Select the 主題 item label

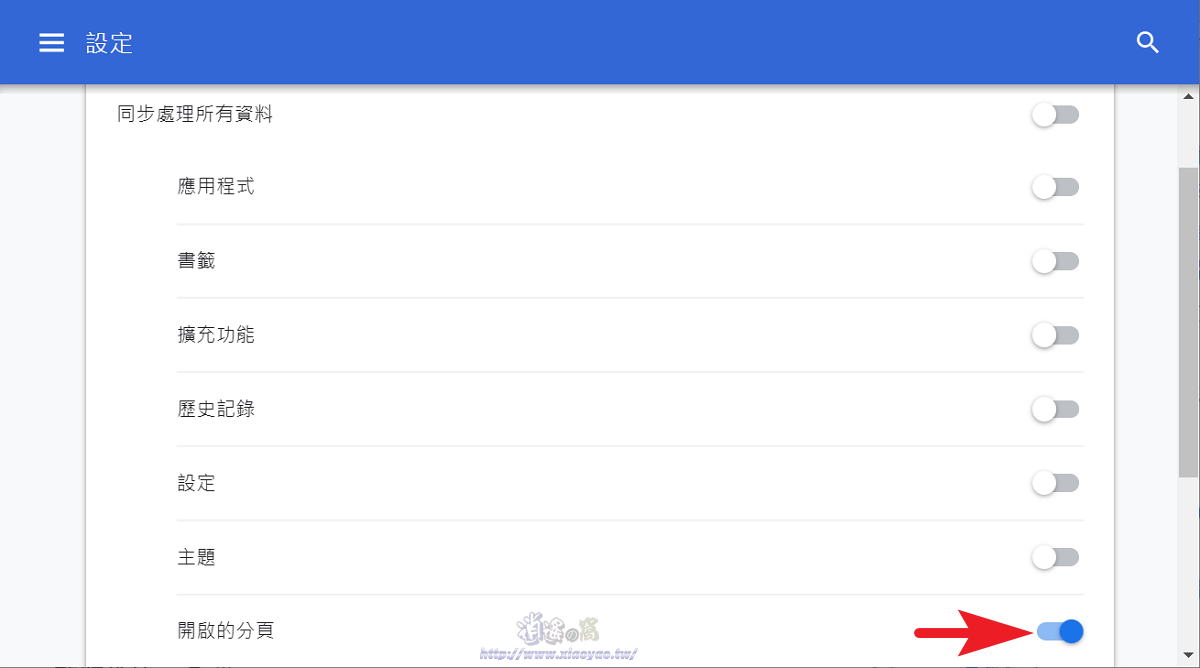(x=197, y=557)
